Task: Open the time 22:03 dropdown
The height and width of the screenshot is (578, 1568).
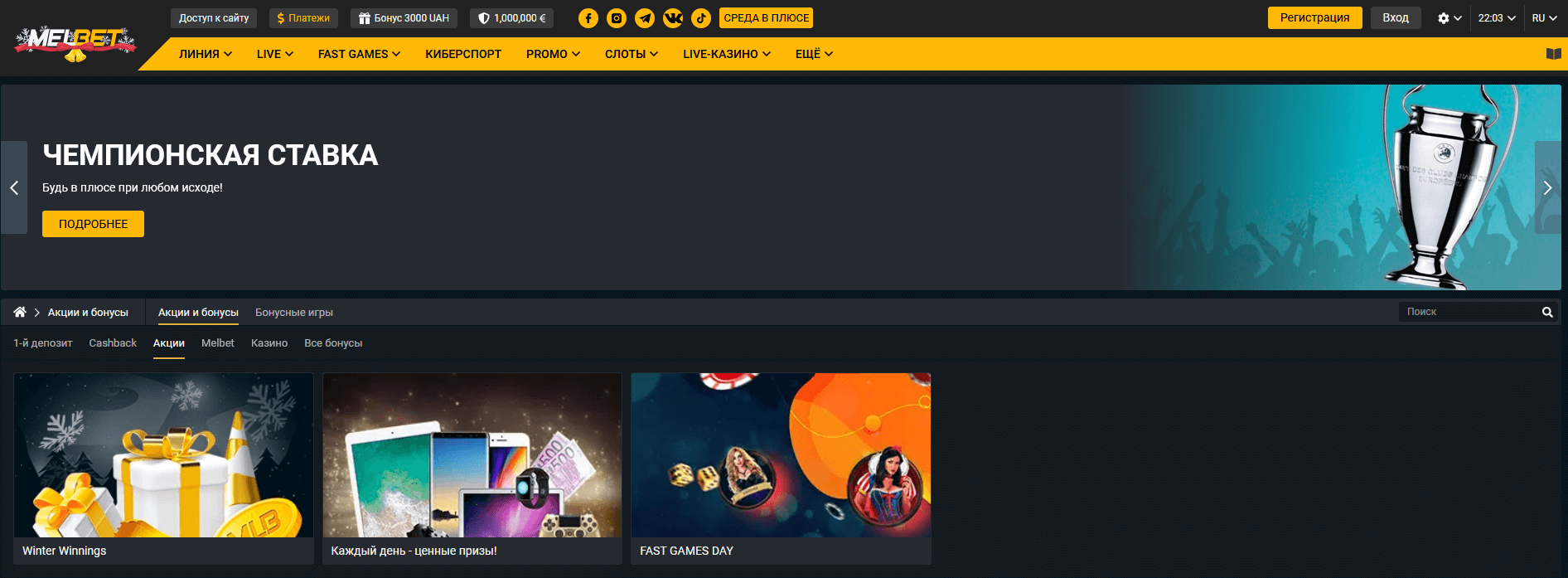Action: (x=1497, y=18)
